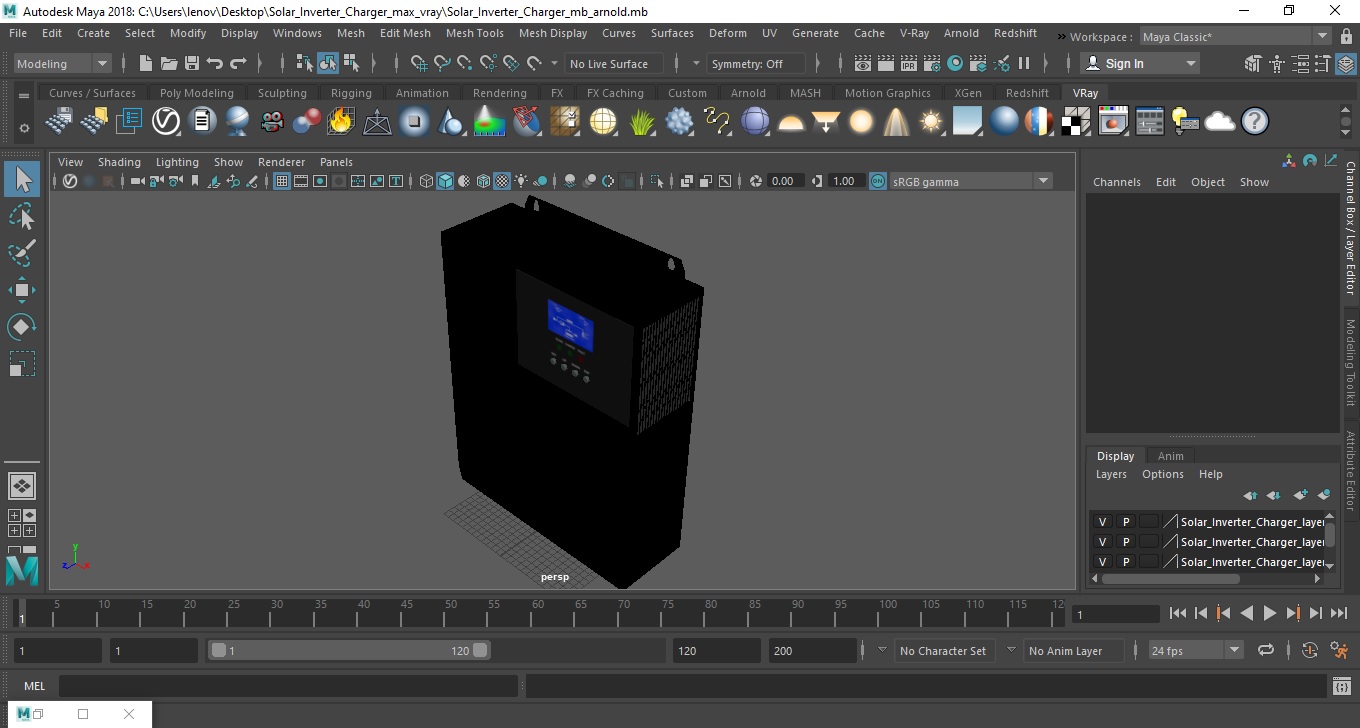
Task: Toggle viewport grid display icon
Action: (282, 181)
